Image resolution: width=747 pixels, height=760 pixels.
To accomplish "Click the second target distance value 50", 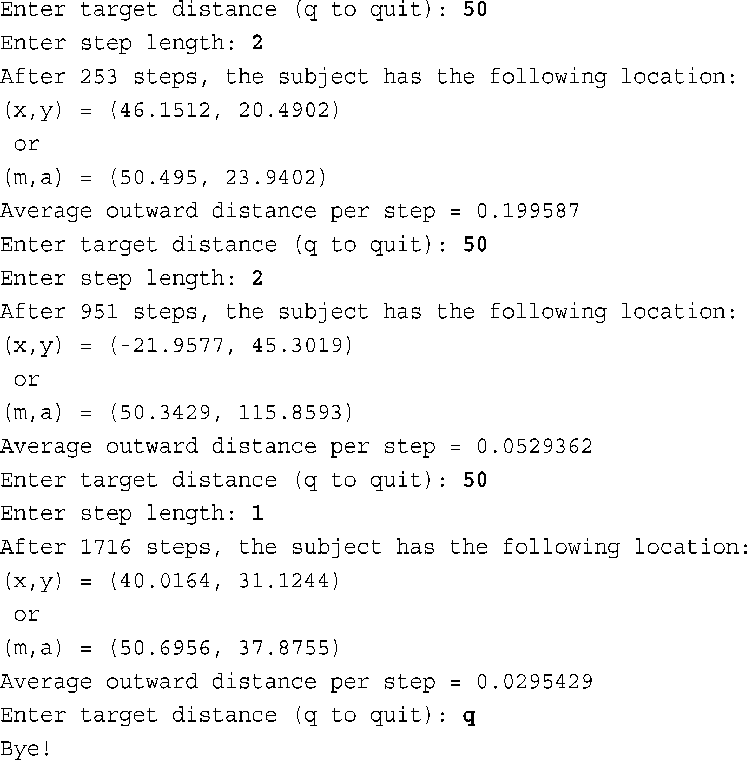I will (475, 244).
